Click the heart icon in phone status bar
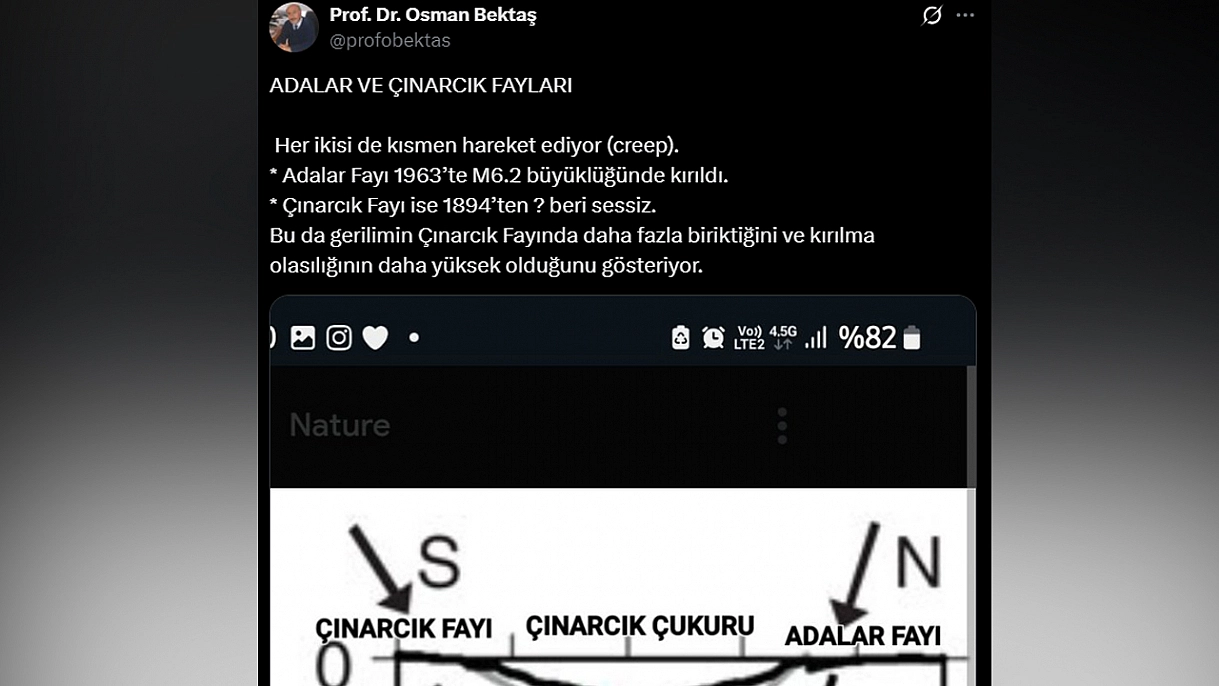The image size is (1219, 686). click(375, 339)
